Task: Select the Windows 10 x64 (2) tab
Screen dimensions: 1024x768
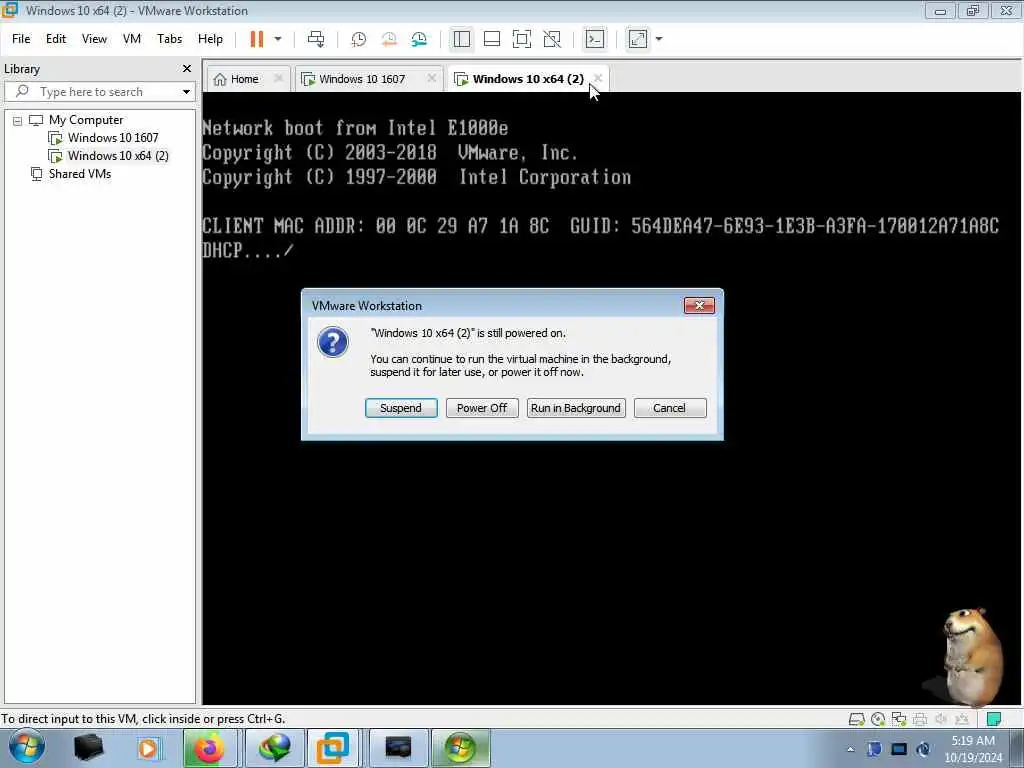Action: pos(528,79)
